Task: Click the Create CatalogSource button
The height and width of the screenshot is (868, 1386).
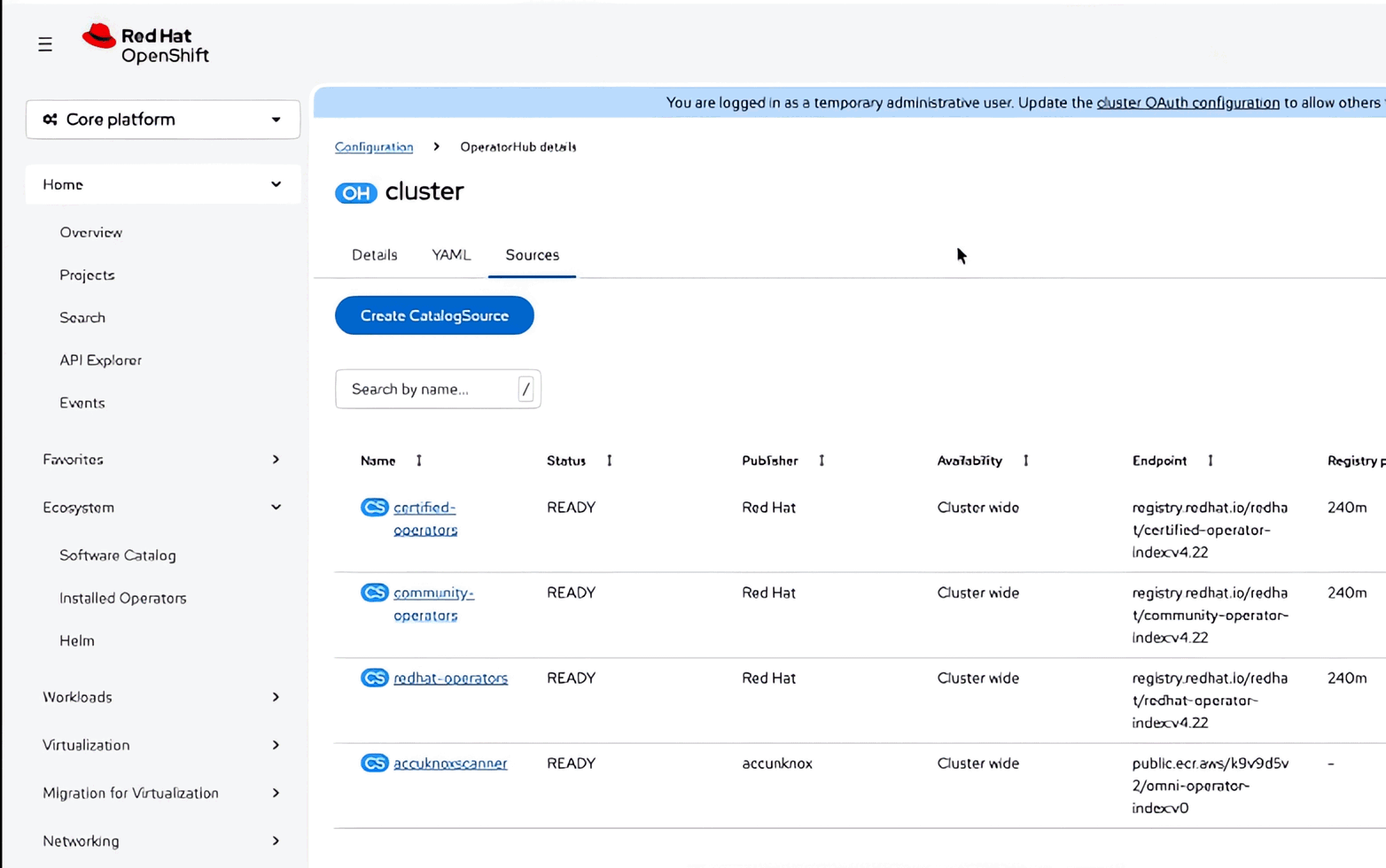Action: pos(434,315)
